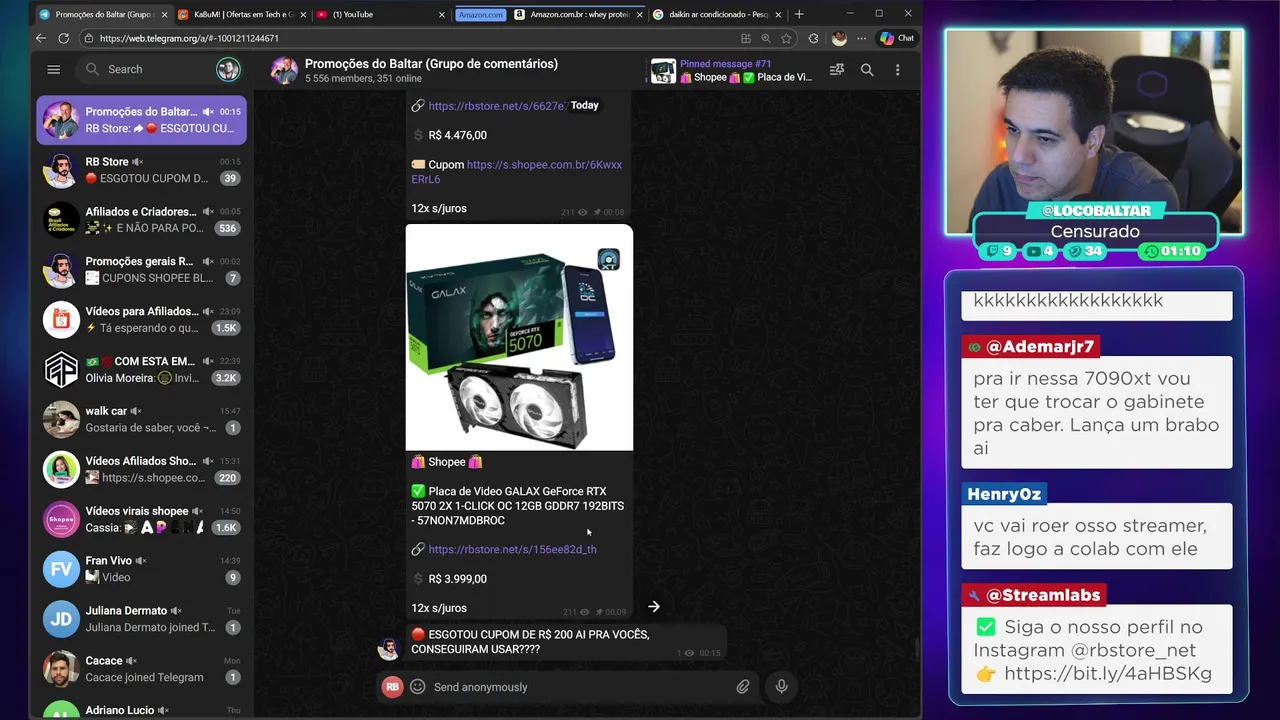1280x720 pixels.
Task: Open Promoções gerais R... chat
Action: click(142, 270)
